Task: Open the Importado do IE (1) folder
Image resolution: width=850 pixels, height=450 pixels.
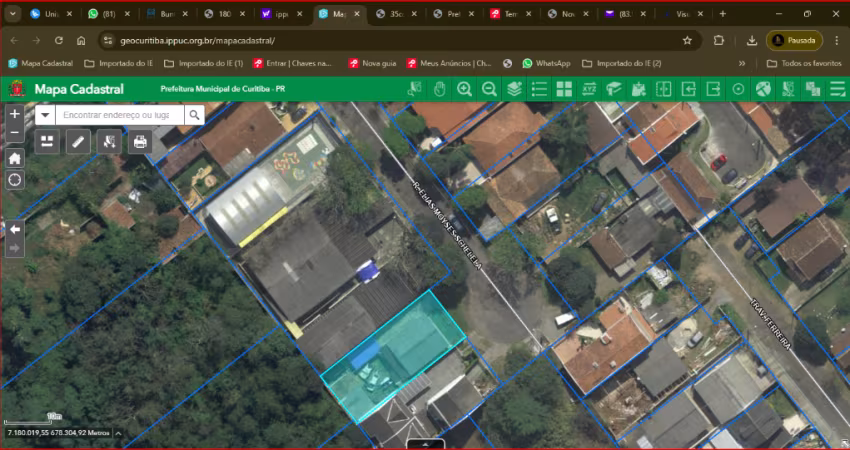Action: pos(203,63)
